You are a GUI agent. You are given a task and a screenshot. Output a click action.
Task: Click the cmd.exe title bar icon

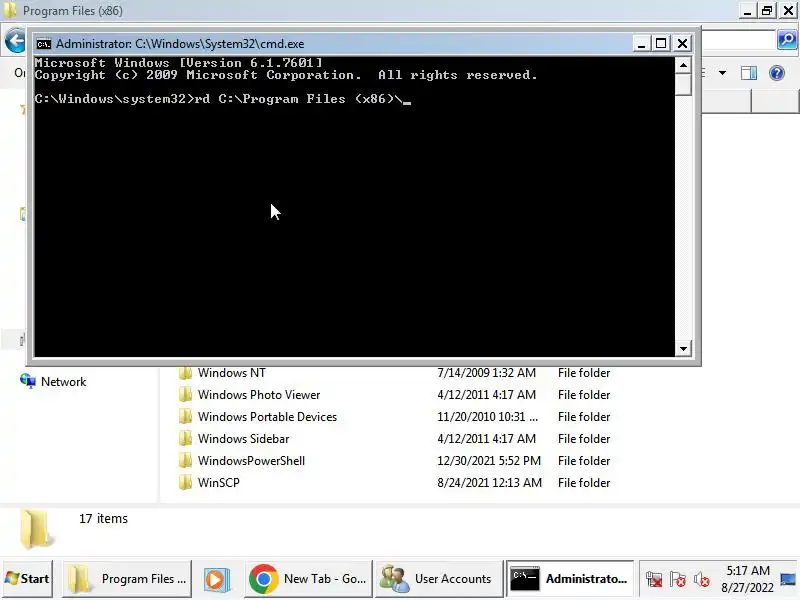[44, 44]
